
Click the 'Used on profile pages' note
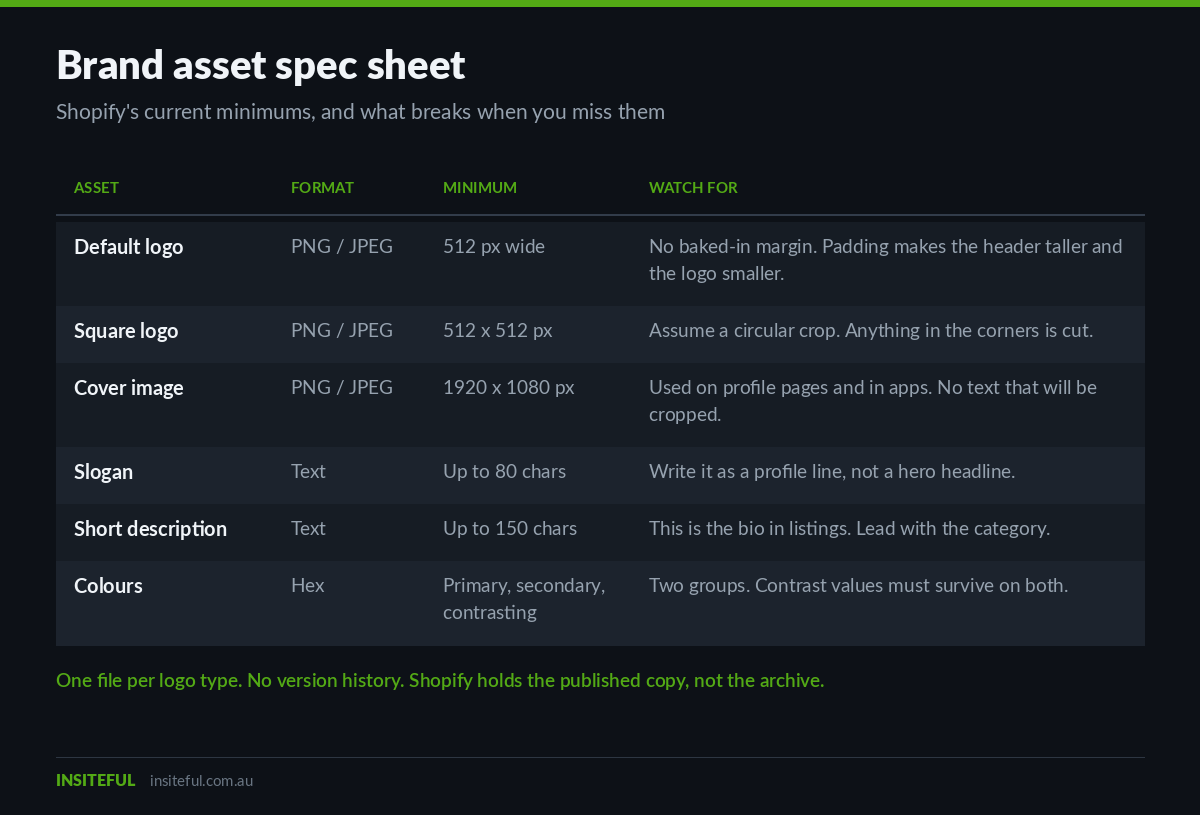pos(873,401)
